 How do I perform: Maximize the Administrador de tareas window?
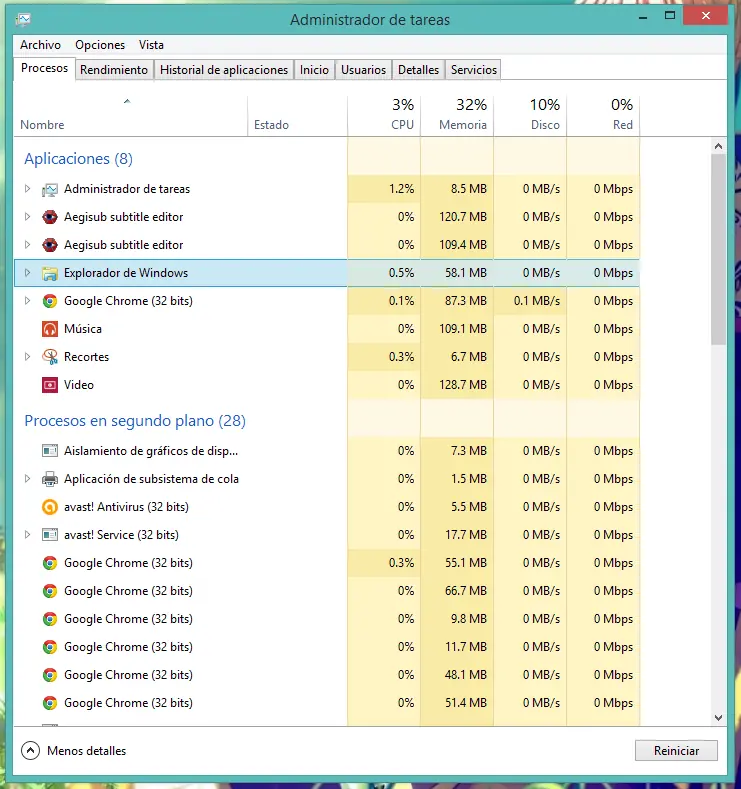click(670, 16)
